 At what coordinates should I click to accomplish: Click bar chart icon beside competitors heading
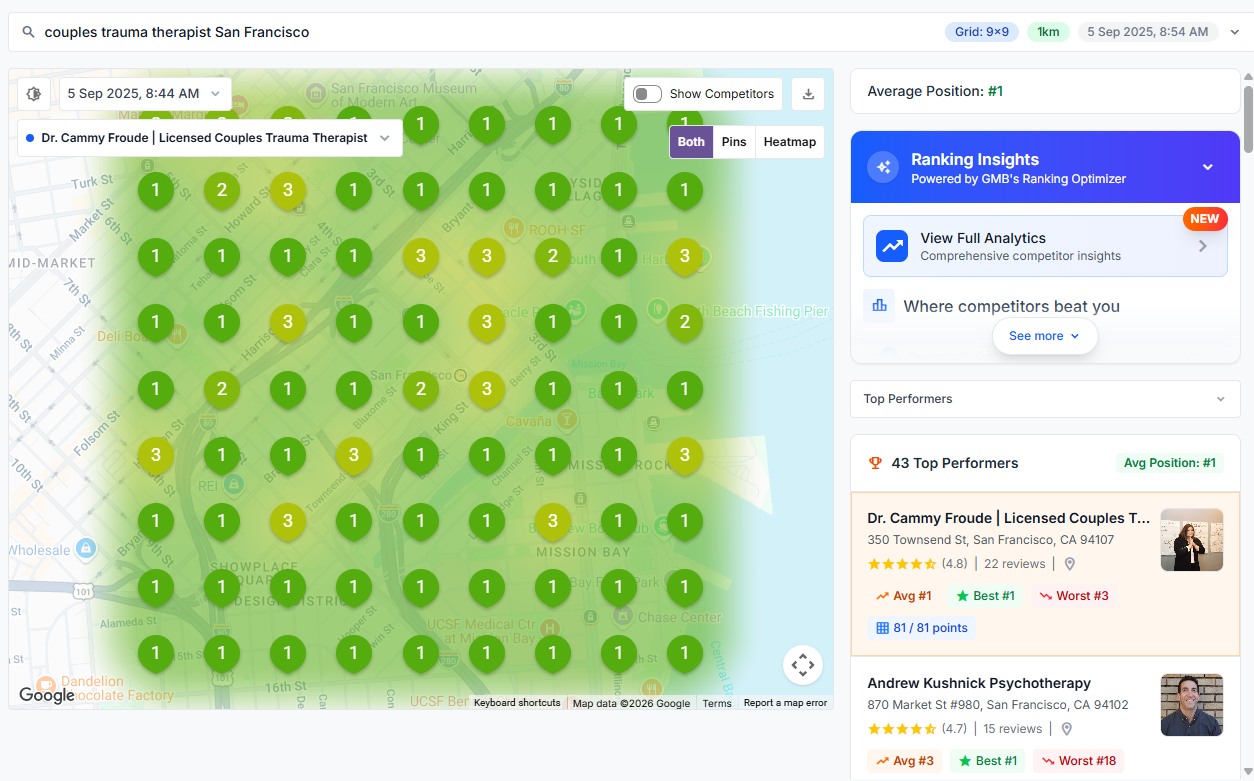point(880,306)
